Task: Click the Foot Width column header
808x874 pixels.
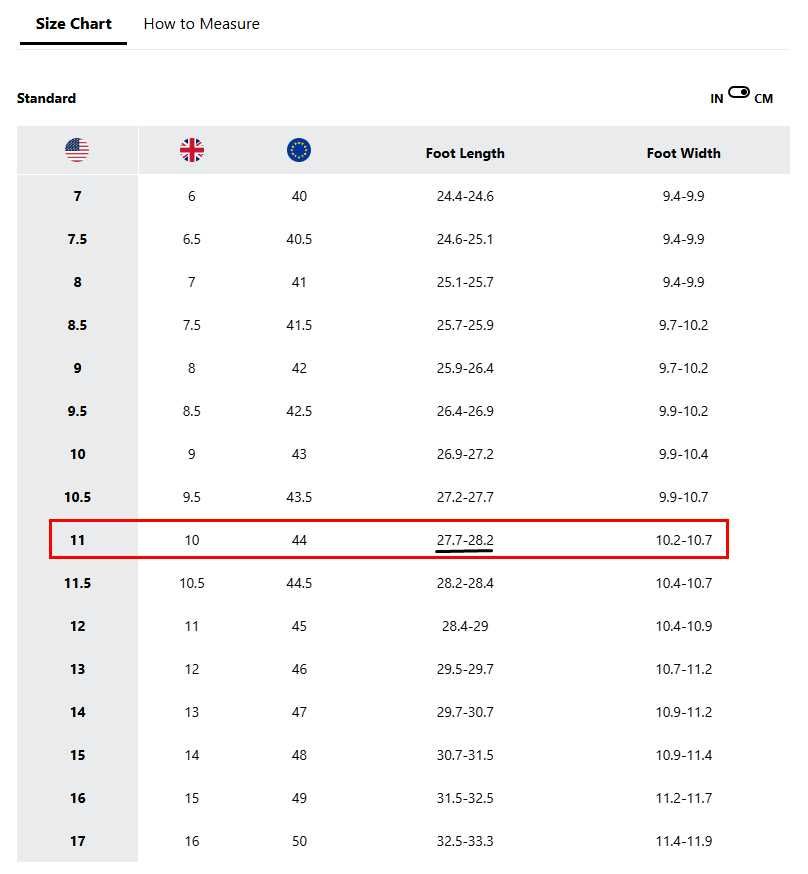Action: pos(683,153)
